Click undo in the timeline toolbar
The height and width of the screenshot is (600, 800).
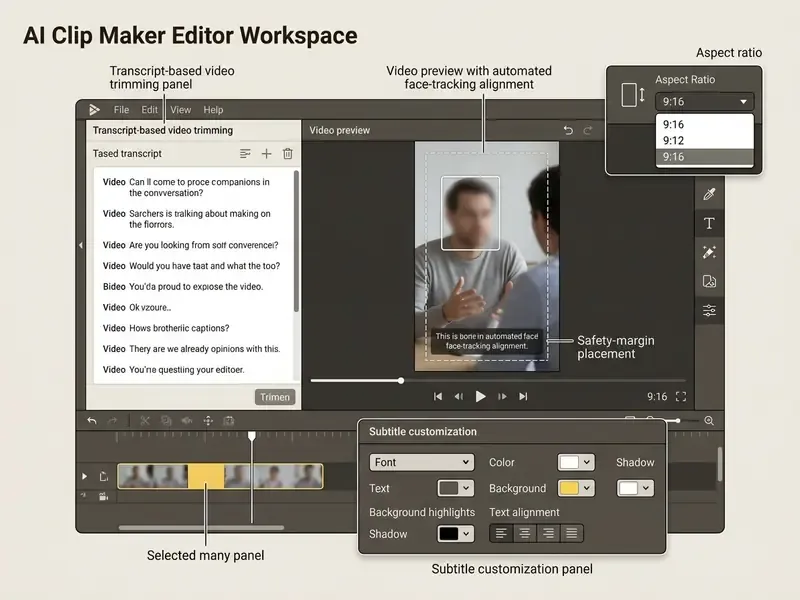[92, 420]
